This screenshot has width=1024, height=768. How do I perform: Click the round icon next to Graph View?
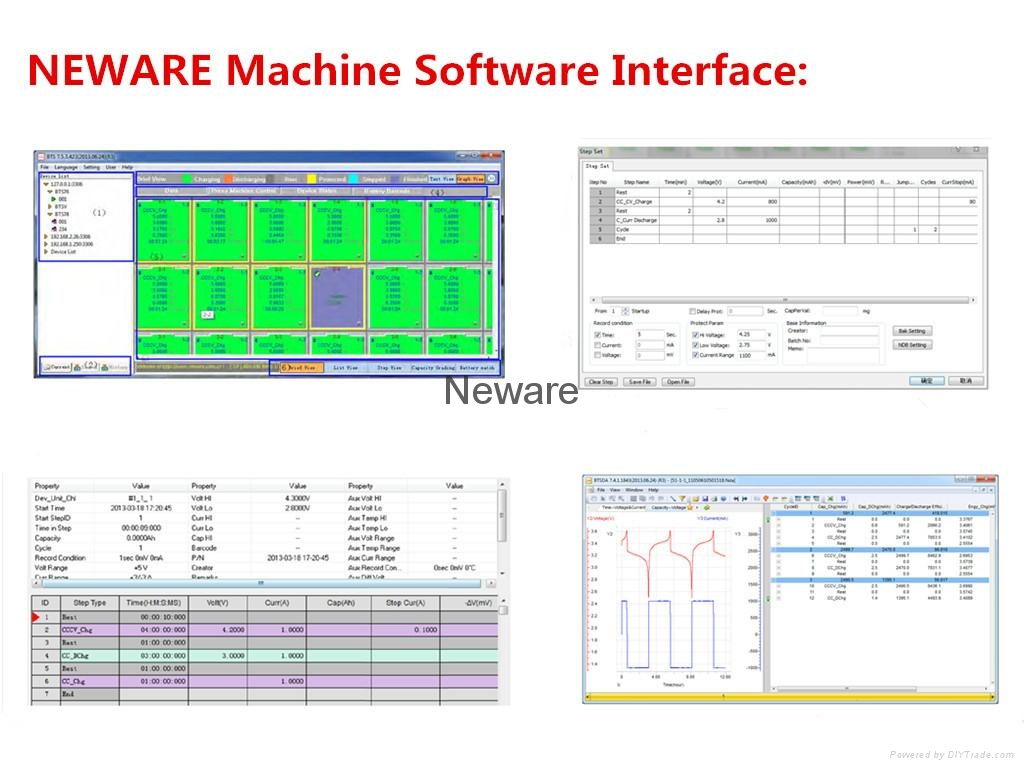point(491,178)
